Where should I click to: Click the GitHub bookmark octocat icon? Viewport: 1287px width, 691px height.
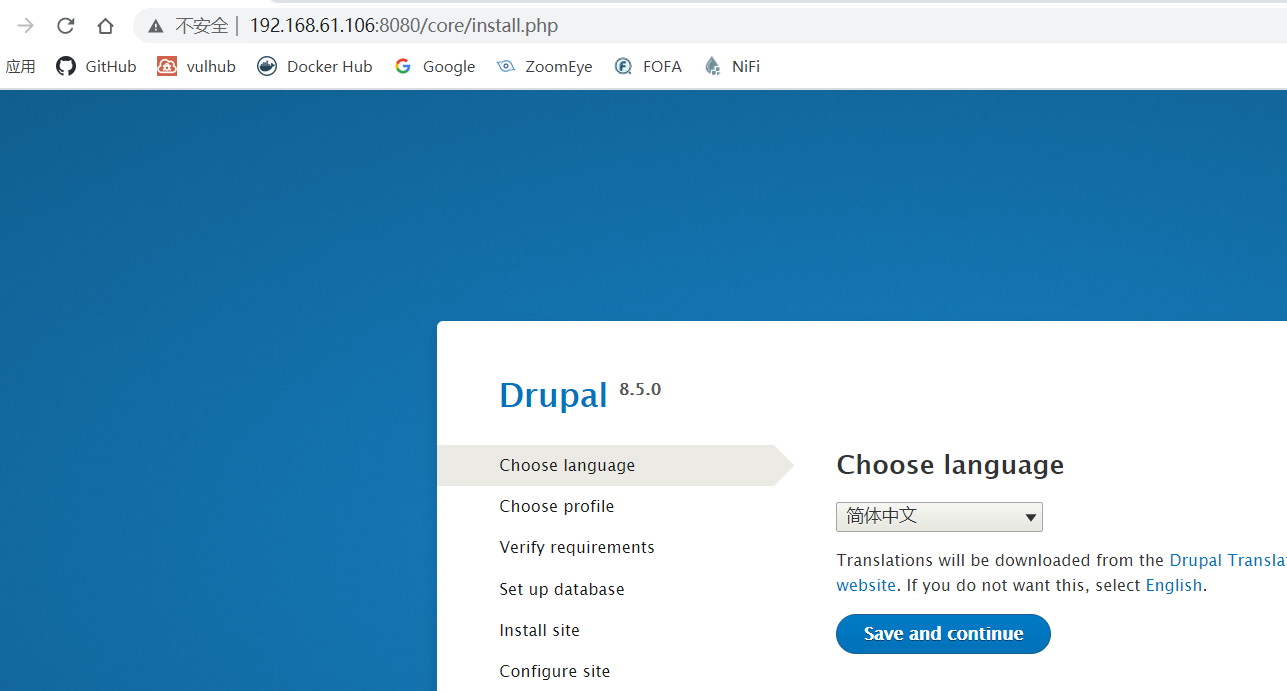pyautogui.click(x=66, y=66)
